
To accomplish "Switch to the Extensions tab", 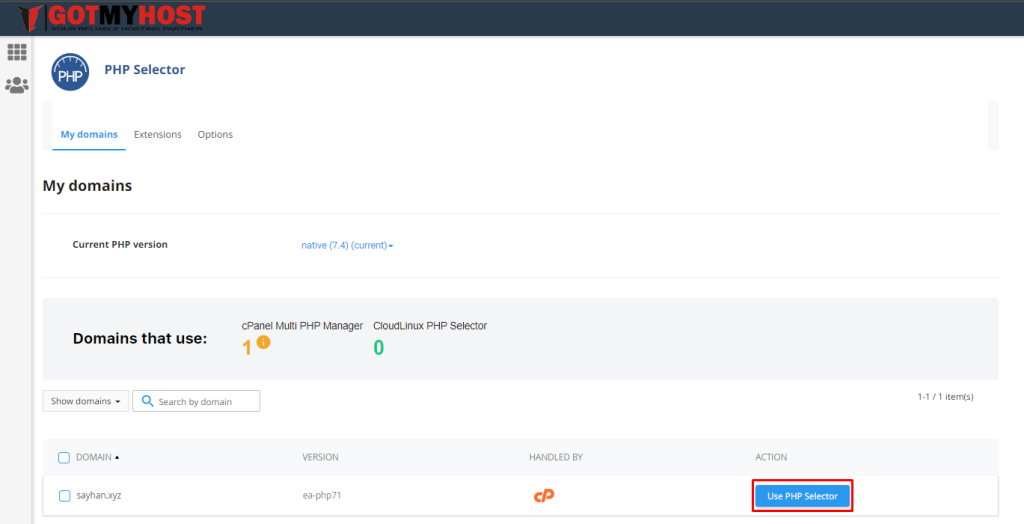I will [x=158, y=135].
